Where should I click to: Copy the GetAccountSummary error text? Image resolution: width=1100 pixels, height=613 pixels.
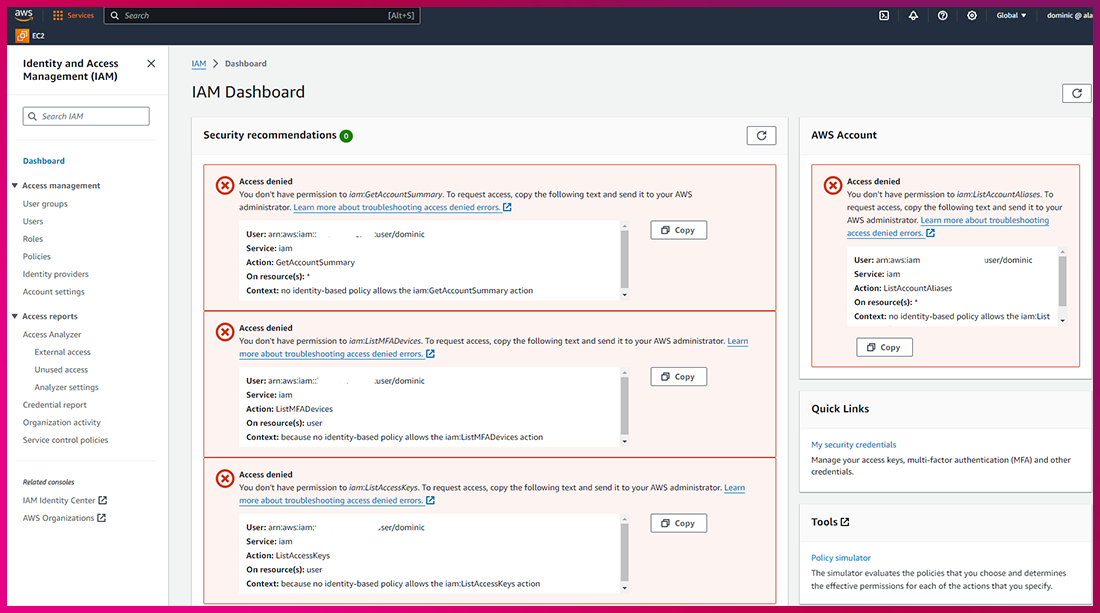pyautogui.click(x=678, y=230)
